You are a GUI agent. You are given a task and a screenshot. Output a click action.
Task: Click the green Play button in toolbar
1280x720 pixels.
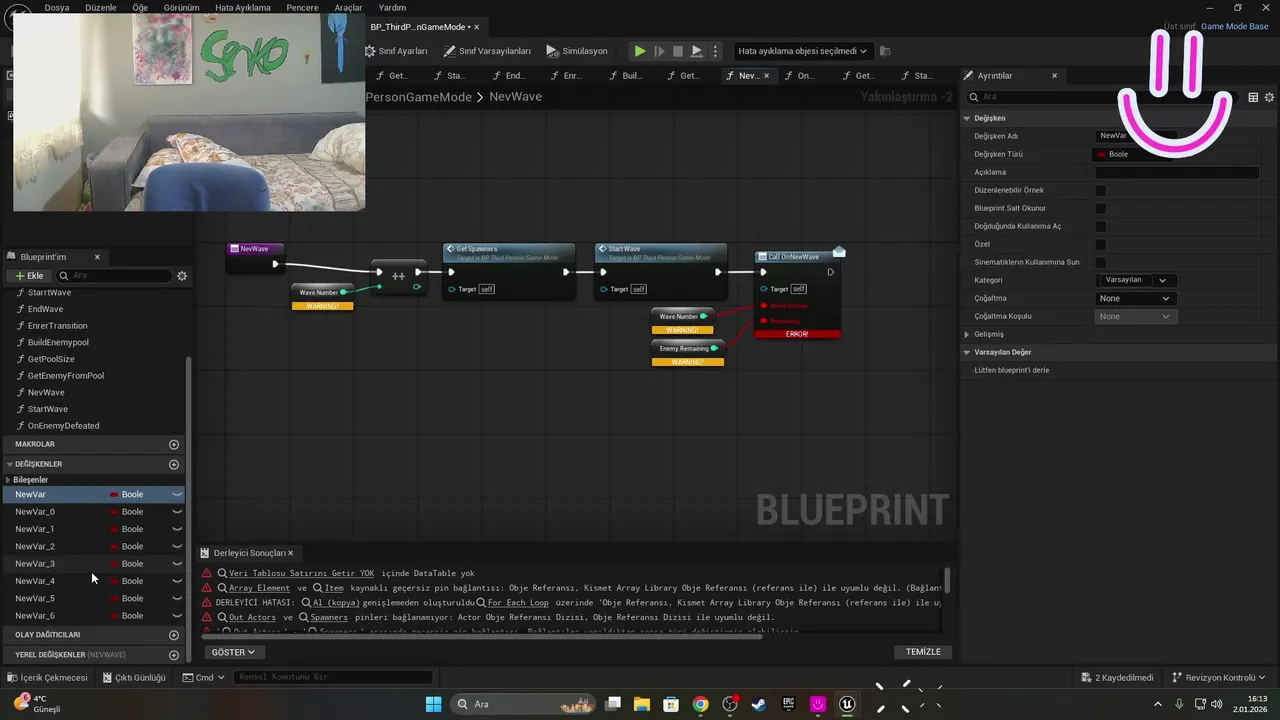click(x=640, y=51)
